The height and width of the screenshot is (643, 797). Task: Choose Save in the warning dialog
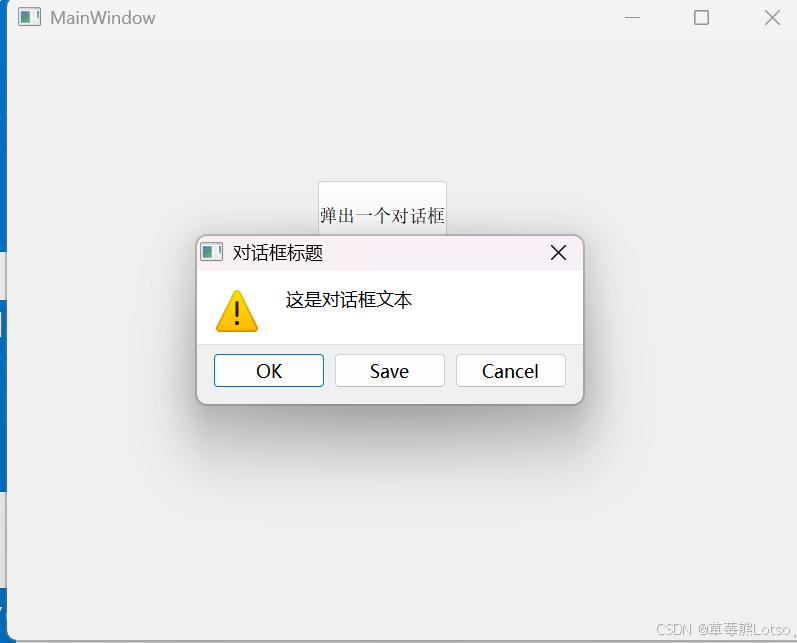(x=390, y=371)
